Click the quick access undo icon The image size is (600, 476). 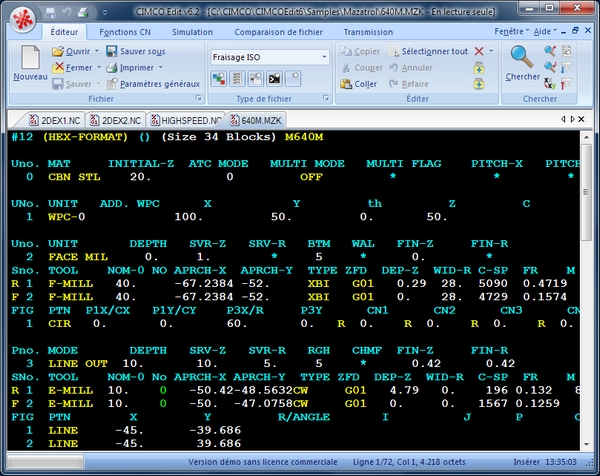click(x=67, y=13)
